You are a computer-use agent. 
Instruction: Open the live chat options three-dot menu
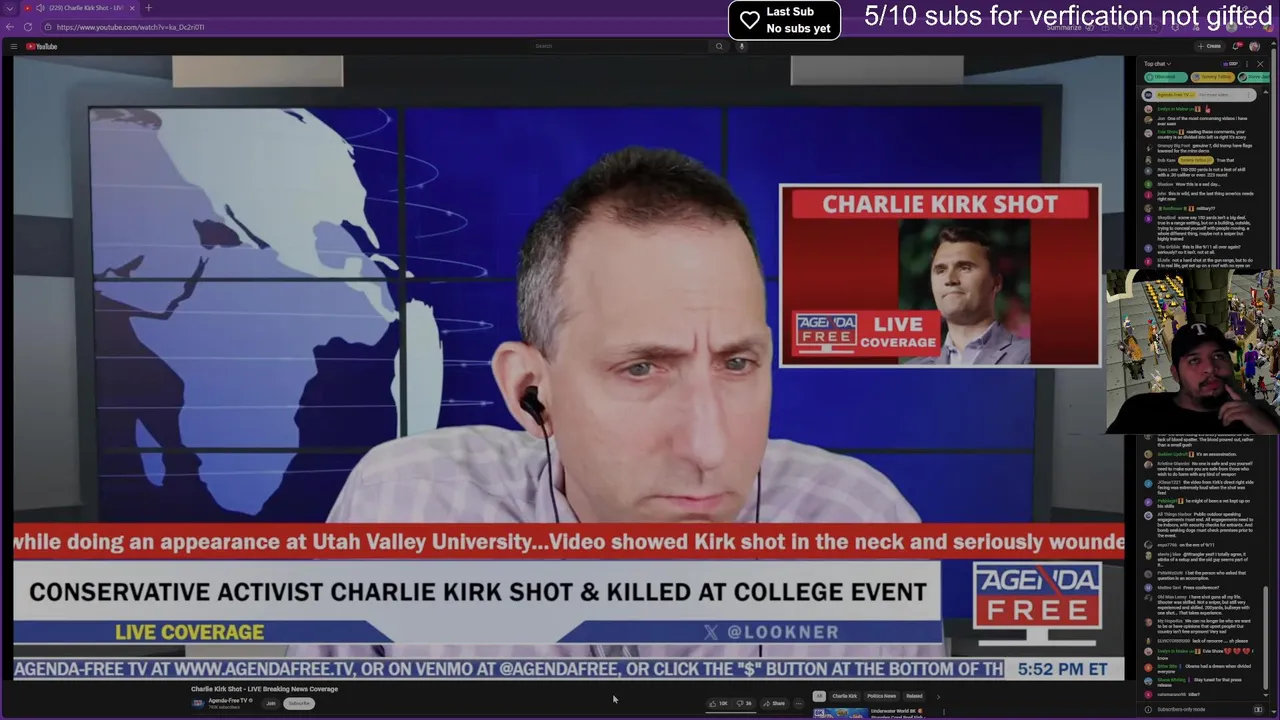click(x=1247, y=64)
